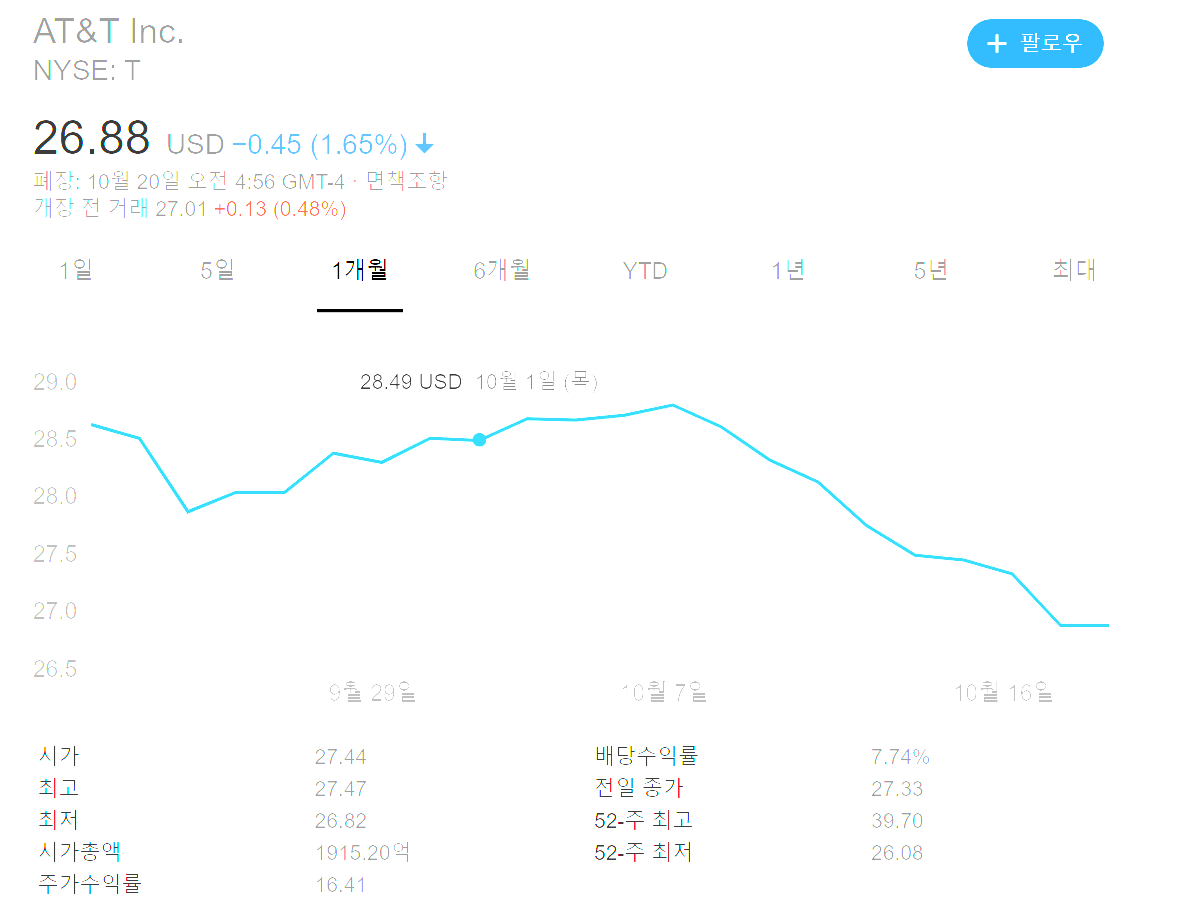Click the downward price change arrow icon
Viewport: 1196px width, 916px height.
point(424,145)
